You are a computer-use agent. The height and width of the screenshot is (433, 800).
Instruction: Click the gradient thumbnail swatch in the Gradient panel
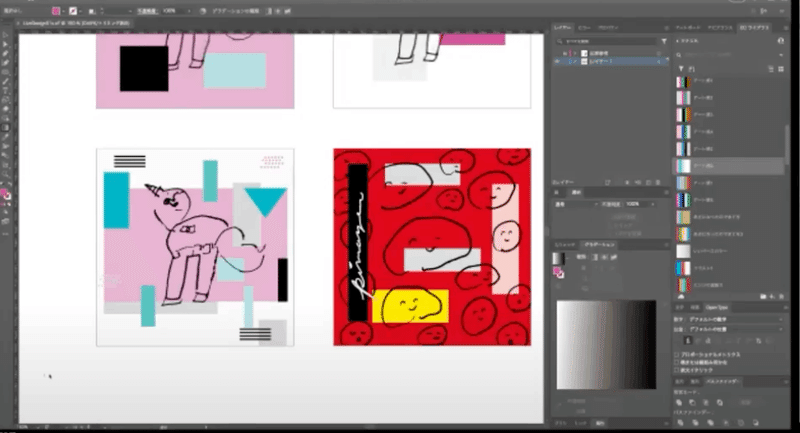(559, 258)
